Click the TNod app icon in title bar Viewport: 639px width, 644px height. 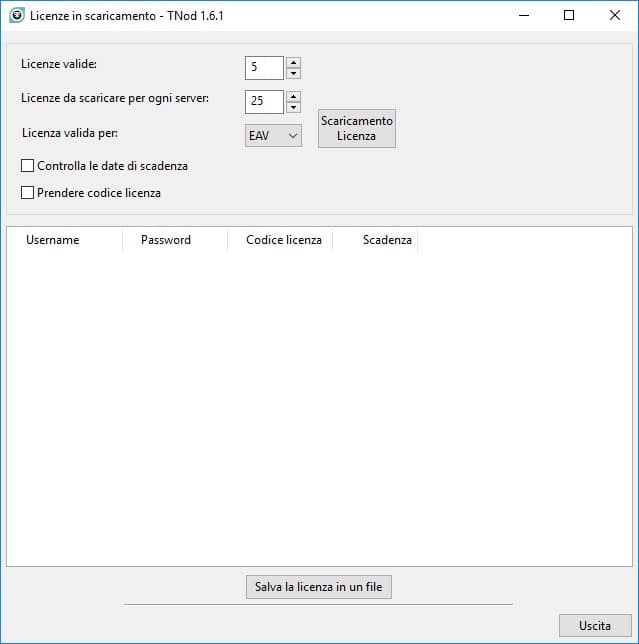[17, 16]
